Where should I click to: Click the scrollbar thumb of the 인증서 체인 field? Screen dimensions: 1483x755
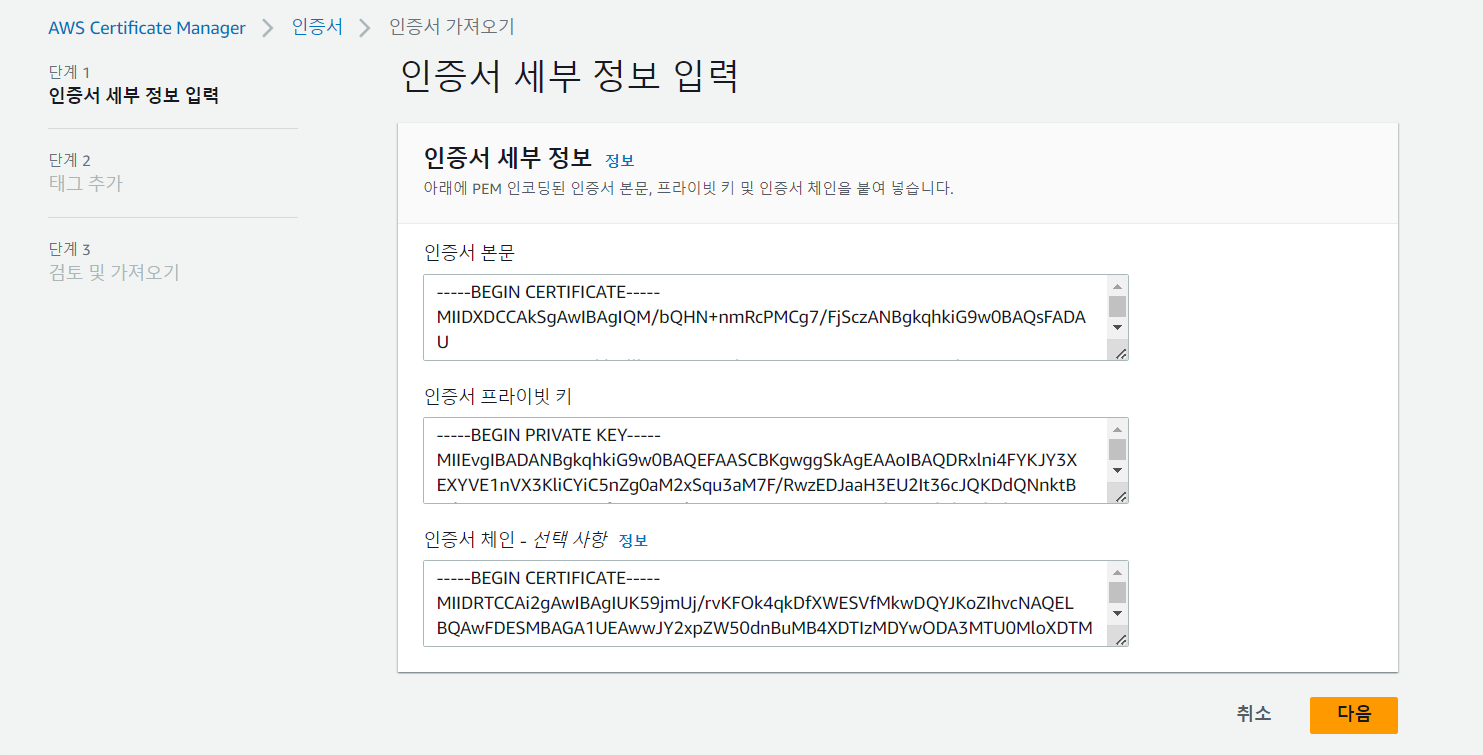tap(1118, 592)
